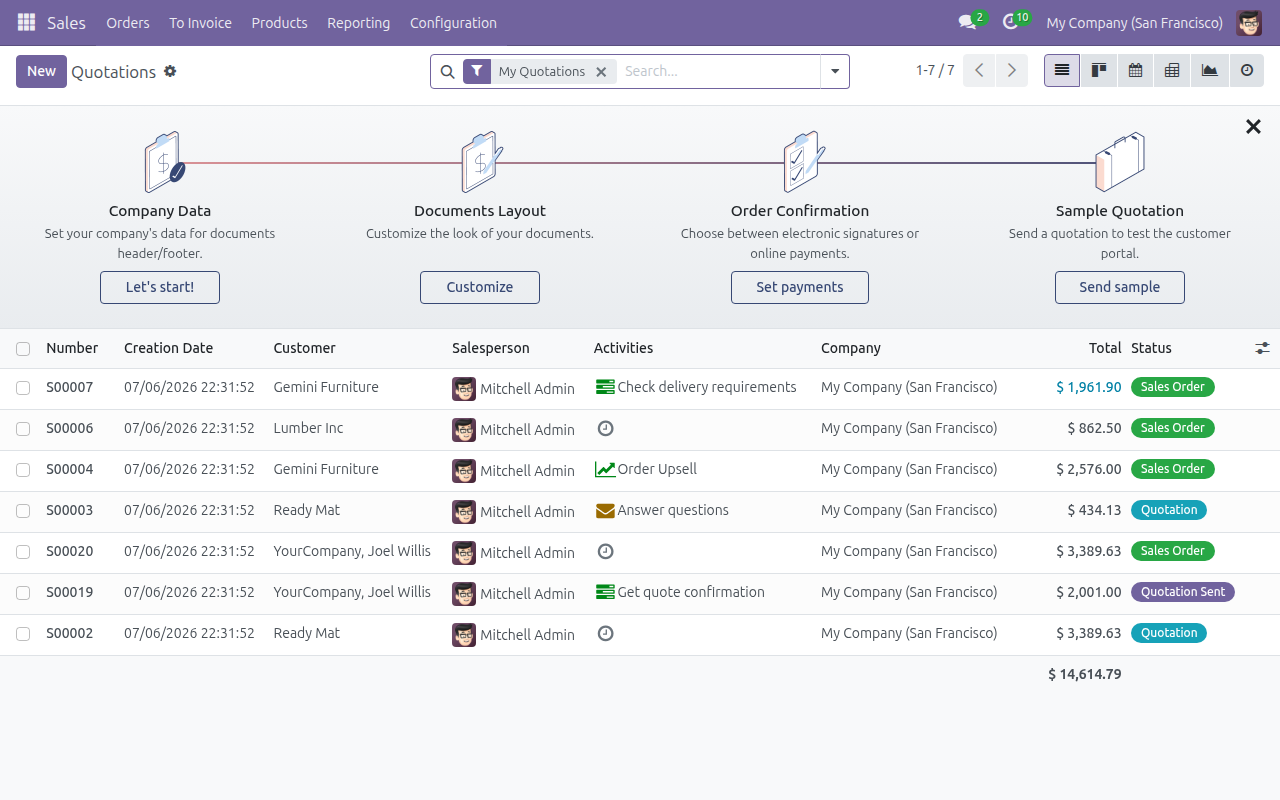Open the Reporting menu
Viewport: 1280px width, 800px height.
click(358, 22)
